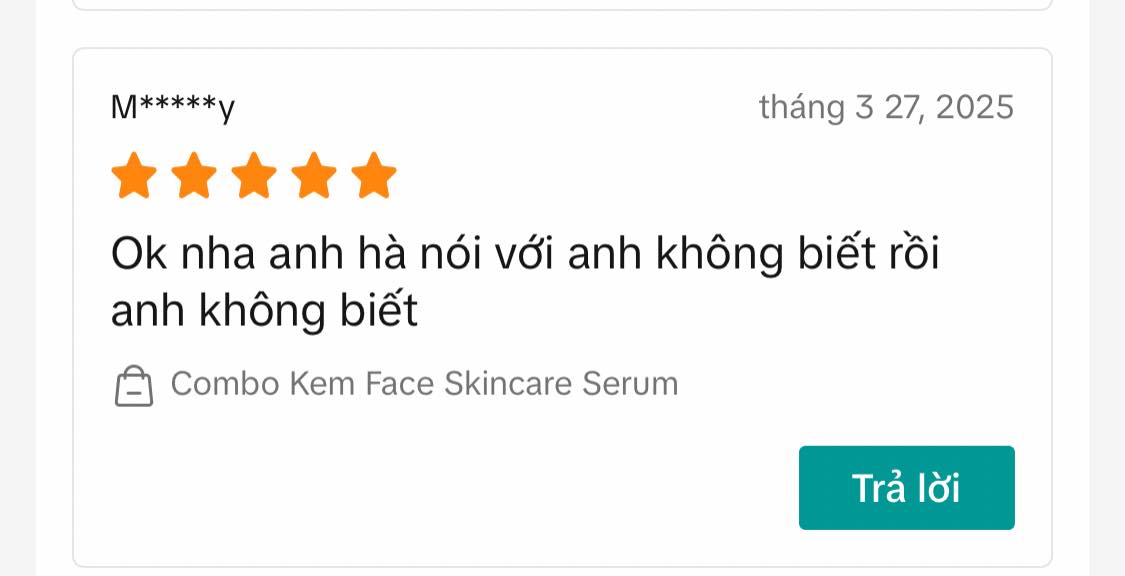The width and height of the screenshot is (1125, 576).
Task: Click the gray margin right of the card
Action: [x=1107, y=287]
